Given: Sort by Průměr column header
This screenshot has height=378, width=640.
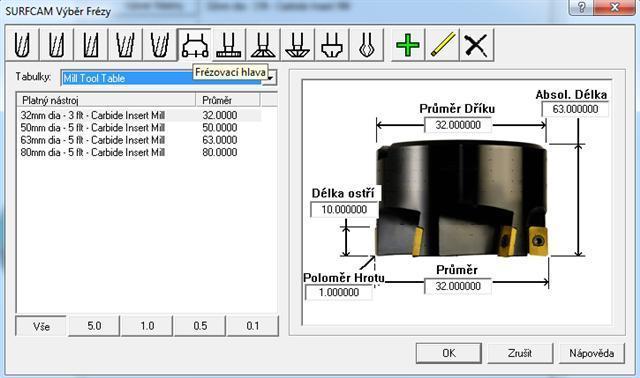Looking at the screenshot, I should coord(228,100).
